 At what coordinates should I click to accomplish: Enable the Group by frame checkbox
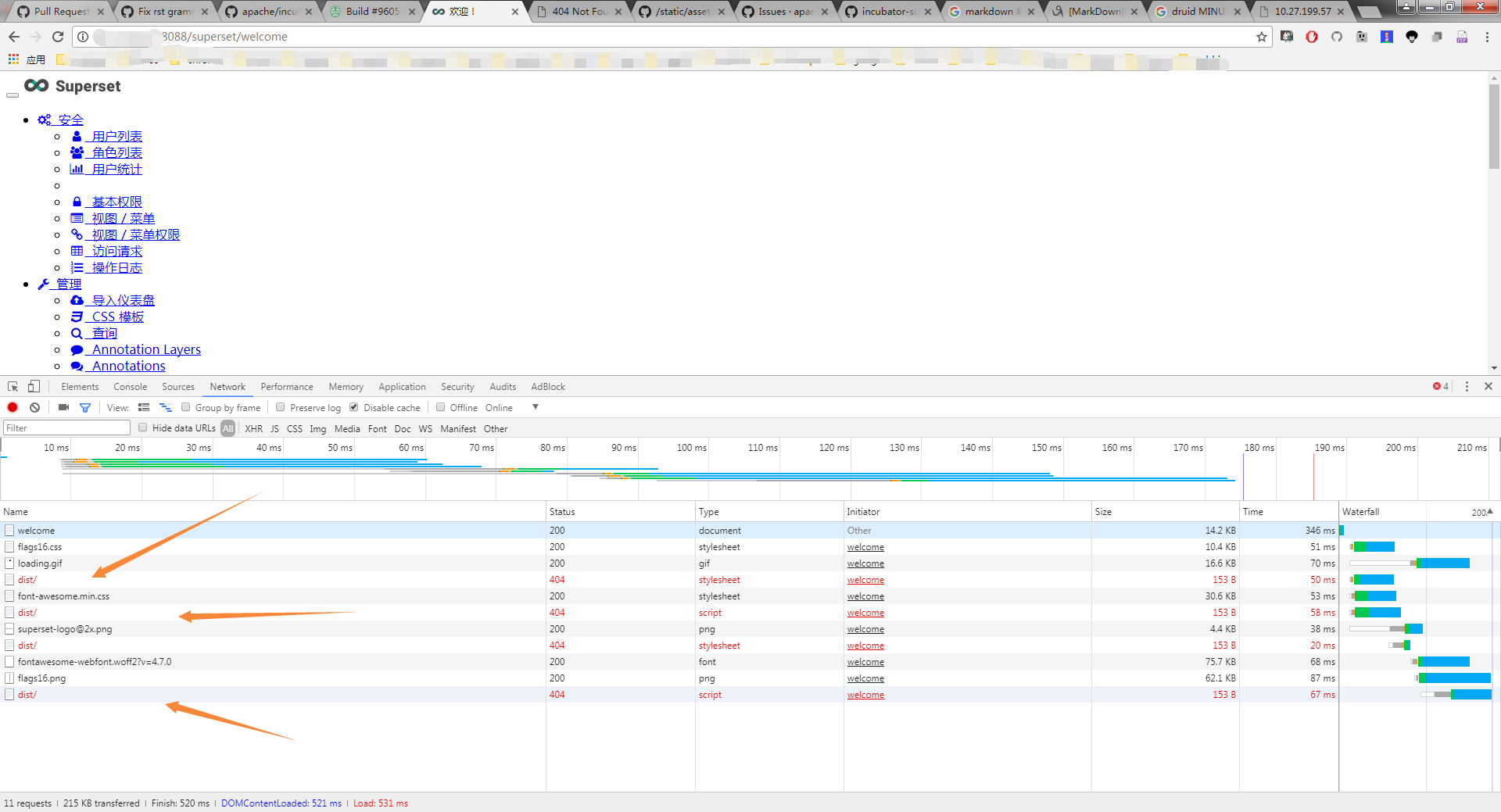pos(186,407)
